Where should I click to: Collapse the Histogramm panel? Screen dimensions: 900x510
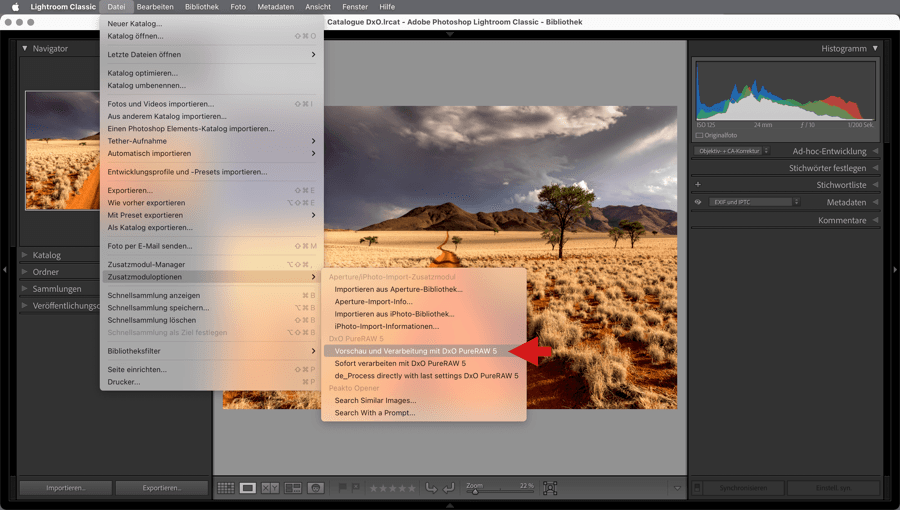coord(875,48)
